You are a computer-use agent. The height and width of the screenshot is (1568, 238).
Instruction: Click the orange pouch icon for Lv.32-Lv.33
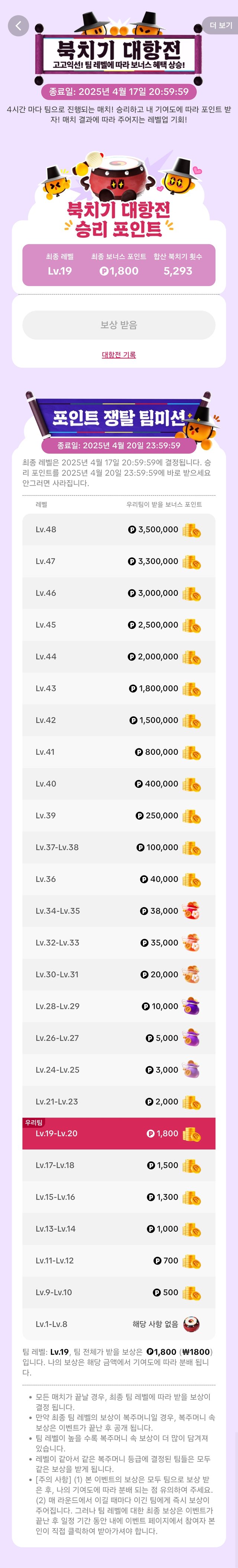(x=192, y=942)
